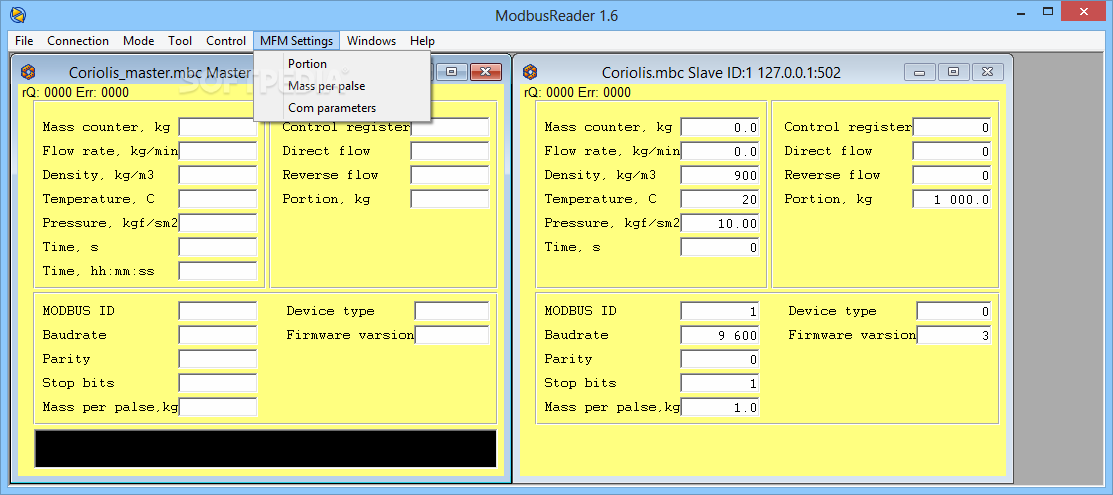Screen dimensions: 1113x495
Task: Click Mass counter value 0.0 in Slave window
Action: [720, 128]
